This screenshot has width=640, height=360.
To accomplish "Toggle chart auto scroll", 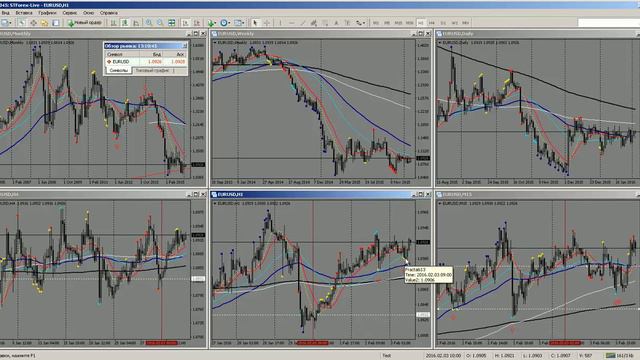I will [x=186, y=23].
